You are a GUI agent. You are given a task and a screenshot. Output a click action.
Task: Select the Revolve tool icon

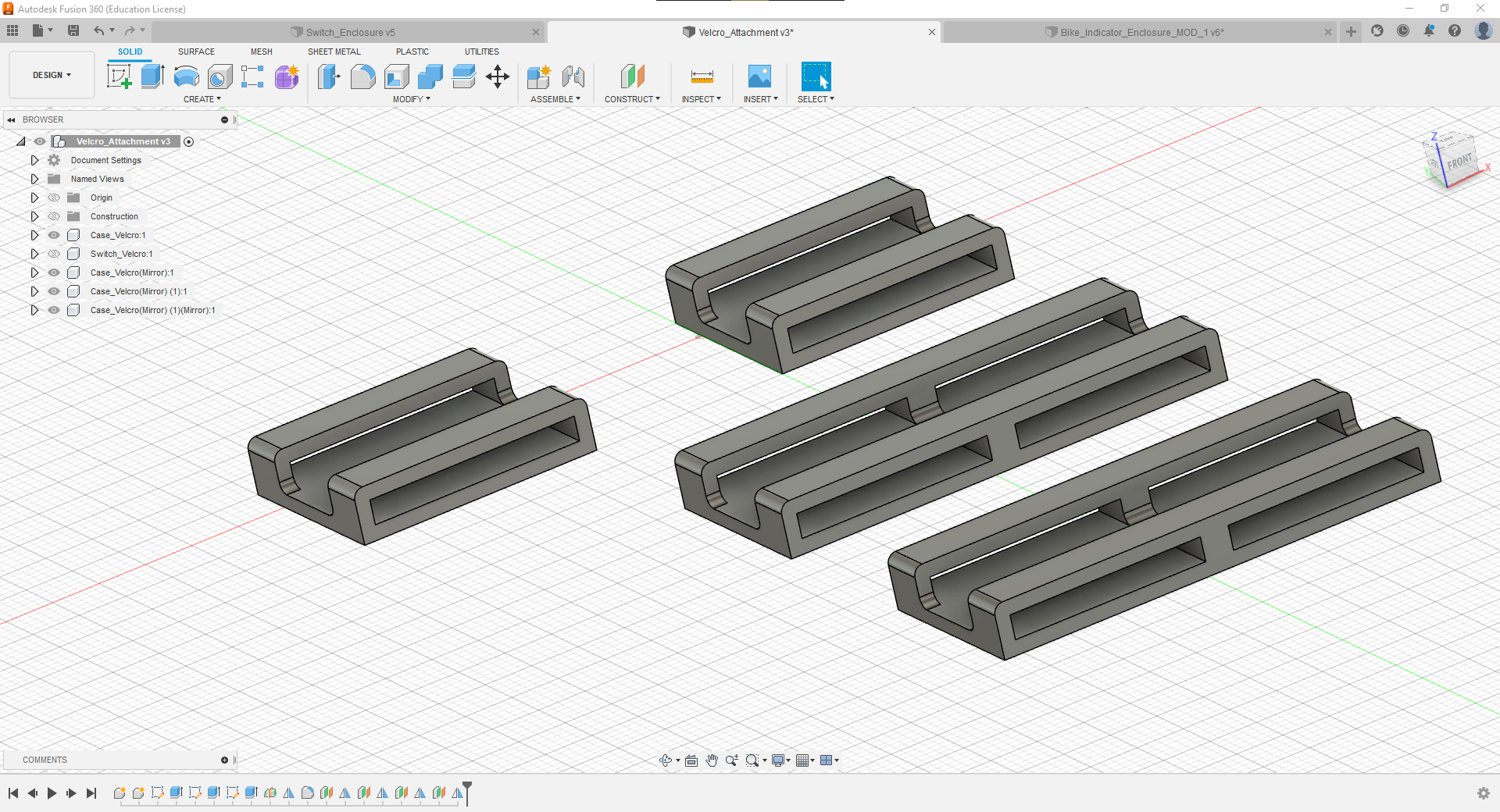tap(186, 77)
